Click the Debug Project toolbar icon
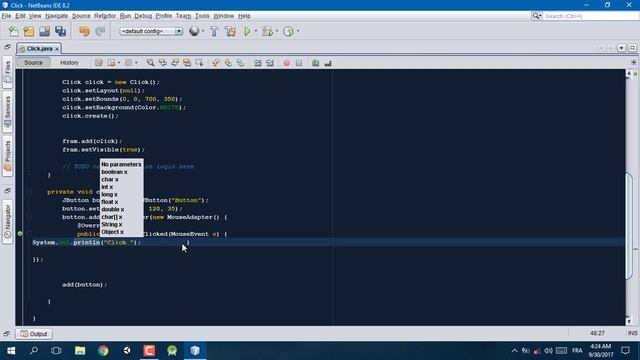 267,31
